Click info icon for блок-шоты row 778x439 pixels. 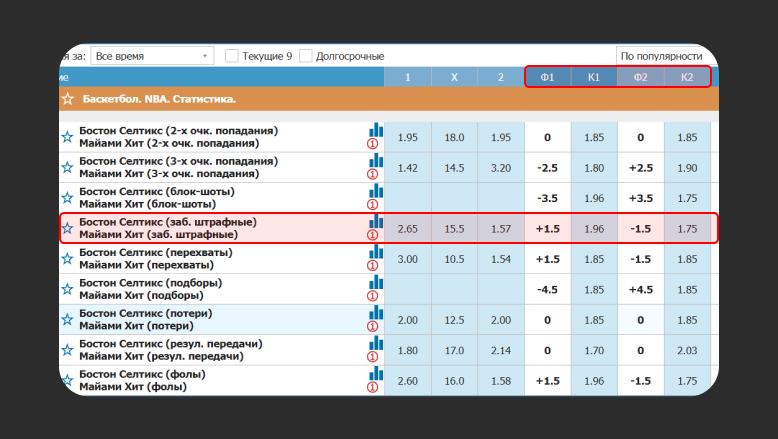click(x=373, y=204)
